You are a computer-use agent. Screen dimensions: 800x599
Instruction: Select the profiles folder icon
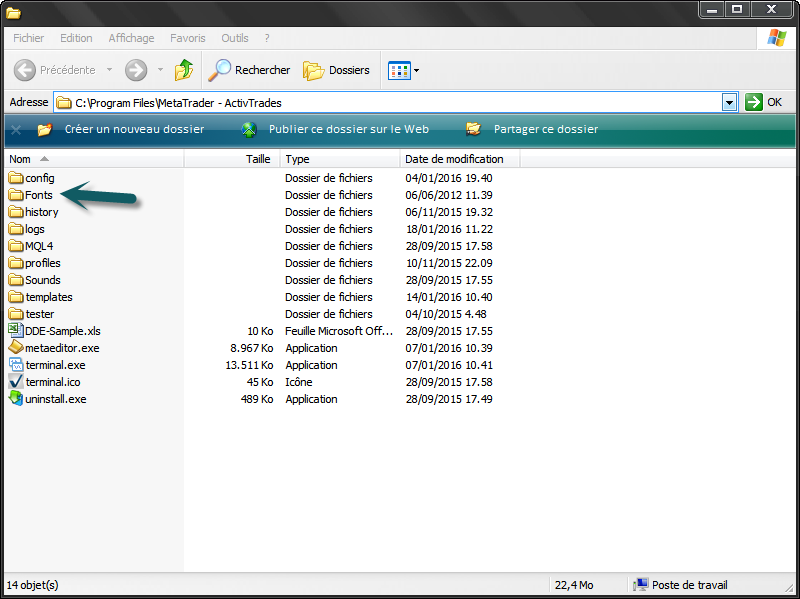point(16,263)
